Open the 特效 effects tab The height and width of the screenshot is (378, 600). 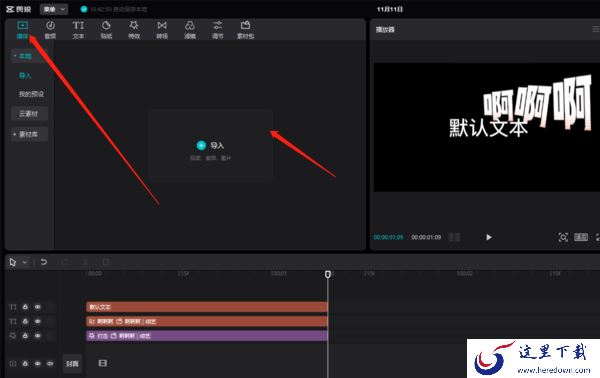point(134,30)
